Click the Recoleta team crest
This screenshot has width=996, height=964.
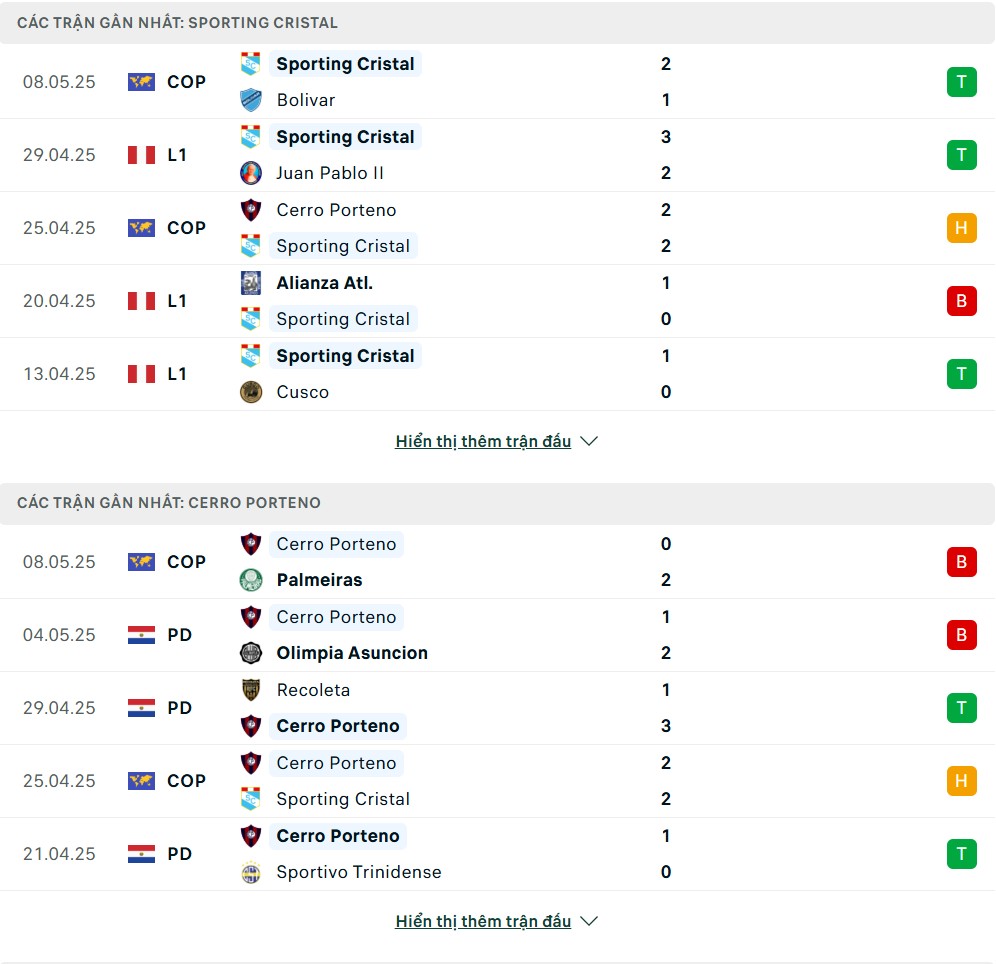251,690
